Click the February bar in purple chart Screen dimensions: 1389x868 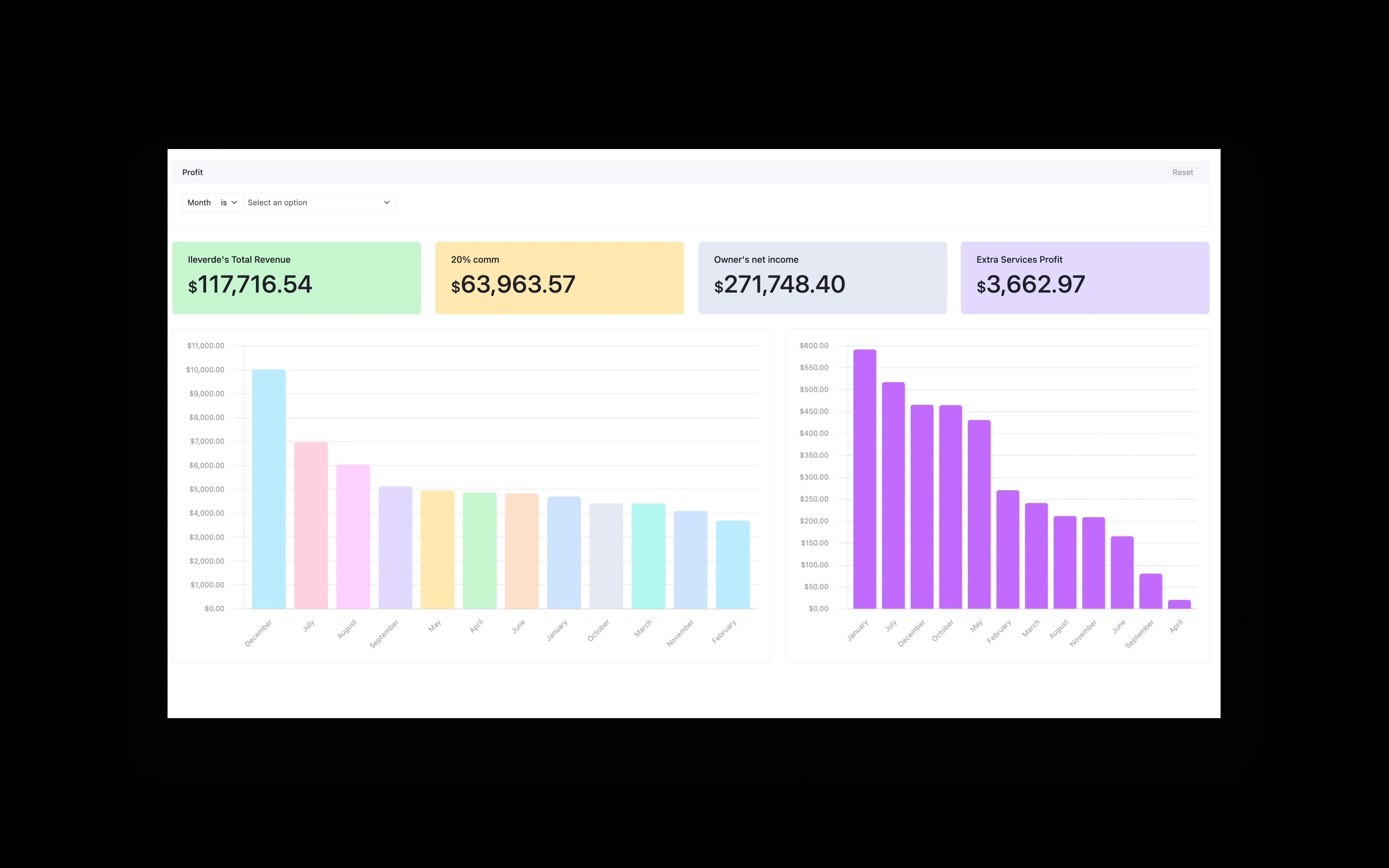(x=1007, y=549)
